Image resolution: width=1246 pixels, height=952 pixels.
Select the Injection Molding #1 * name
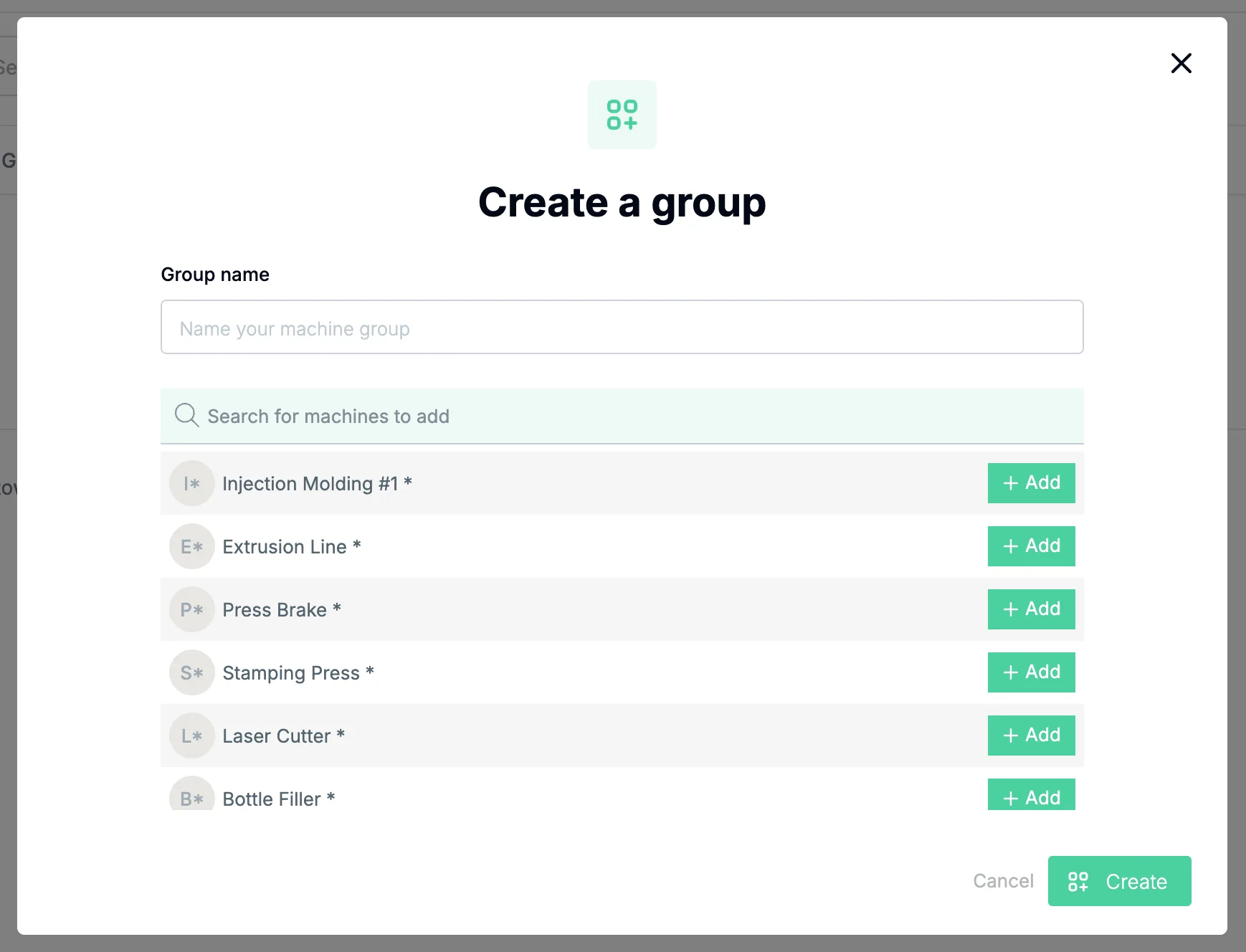317,484
